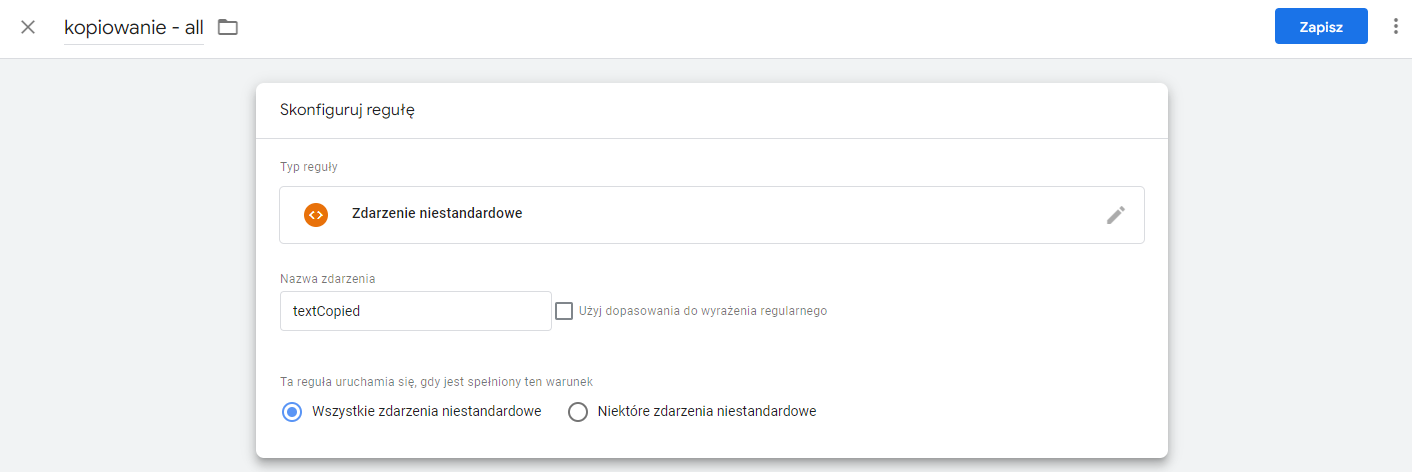1412x472 pixels.
Task: Edit the trigger name 'kopiowanie - all'
Action: 134,28
